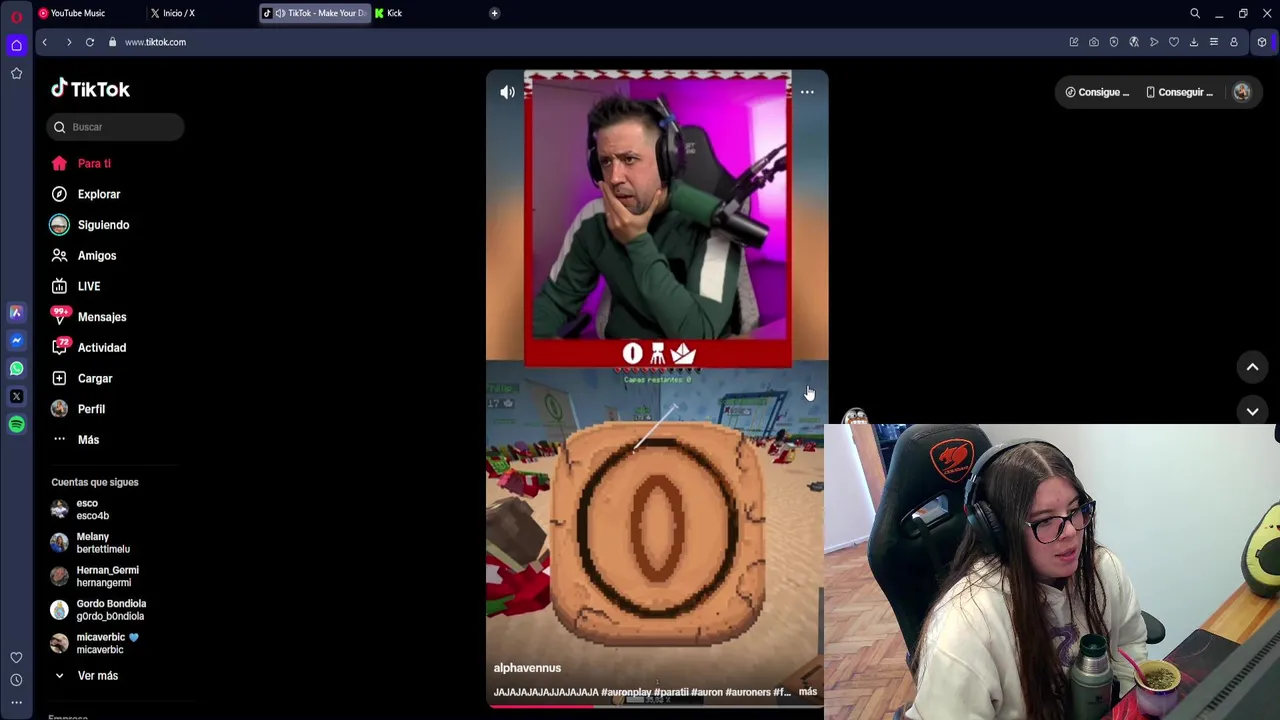
Task: Click the Consigue coins button
Action: (x=1097, y=92)
